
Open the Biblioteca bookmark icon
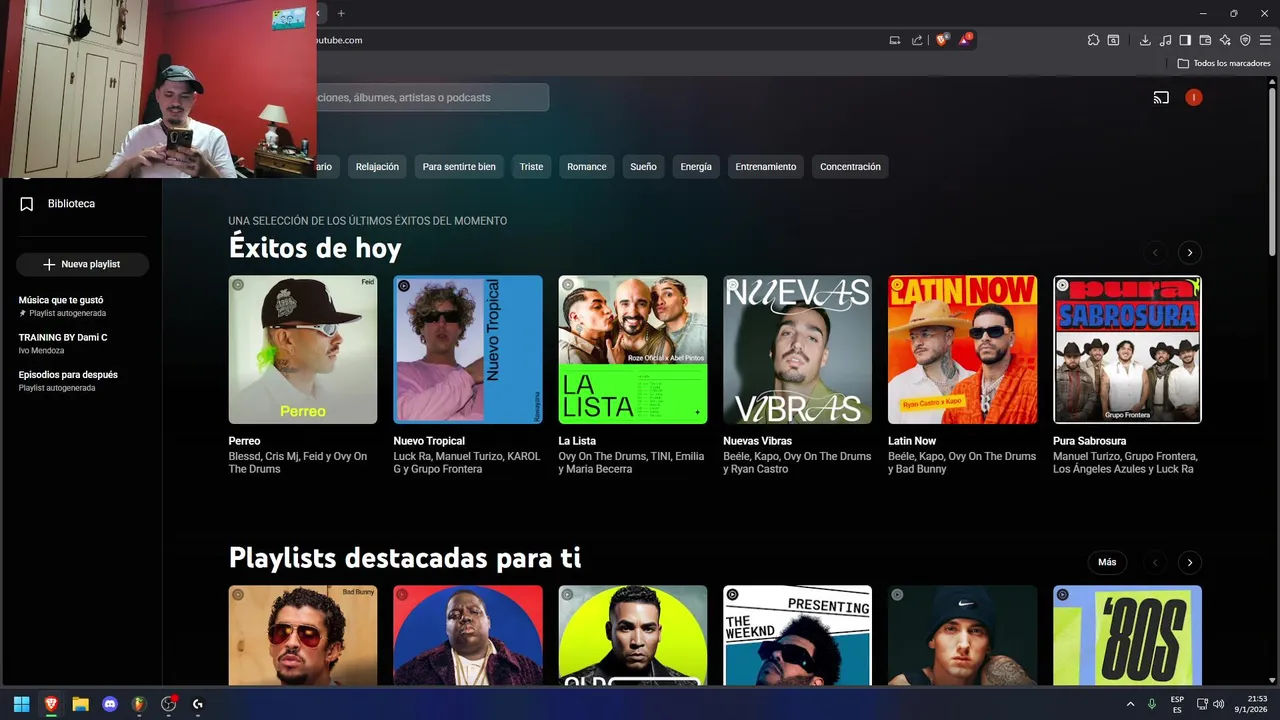point(27,204)
